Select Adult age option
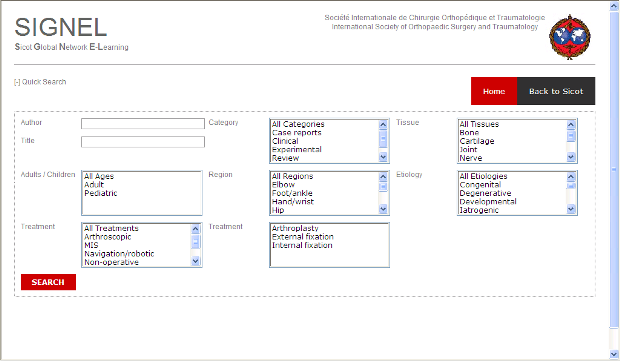The width and height of the screenshot is (620, 361). tap(94, 185)
